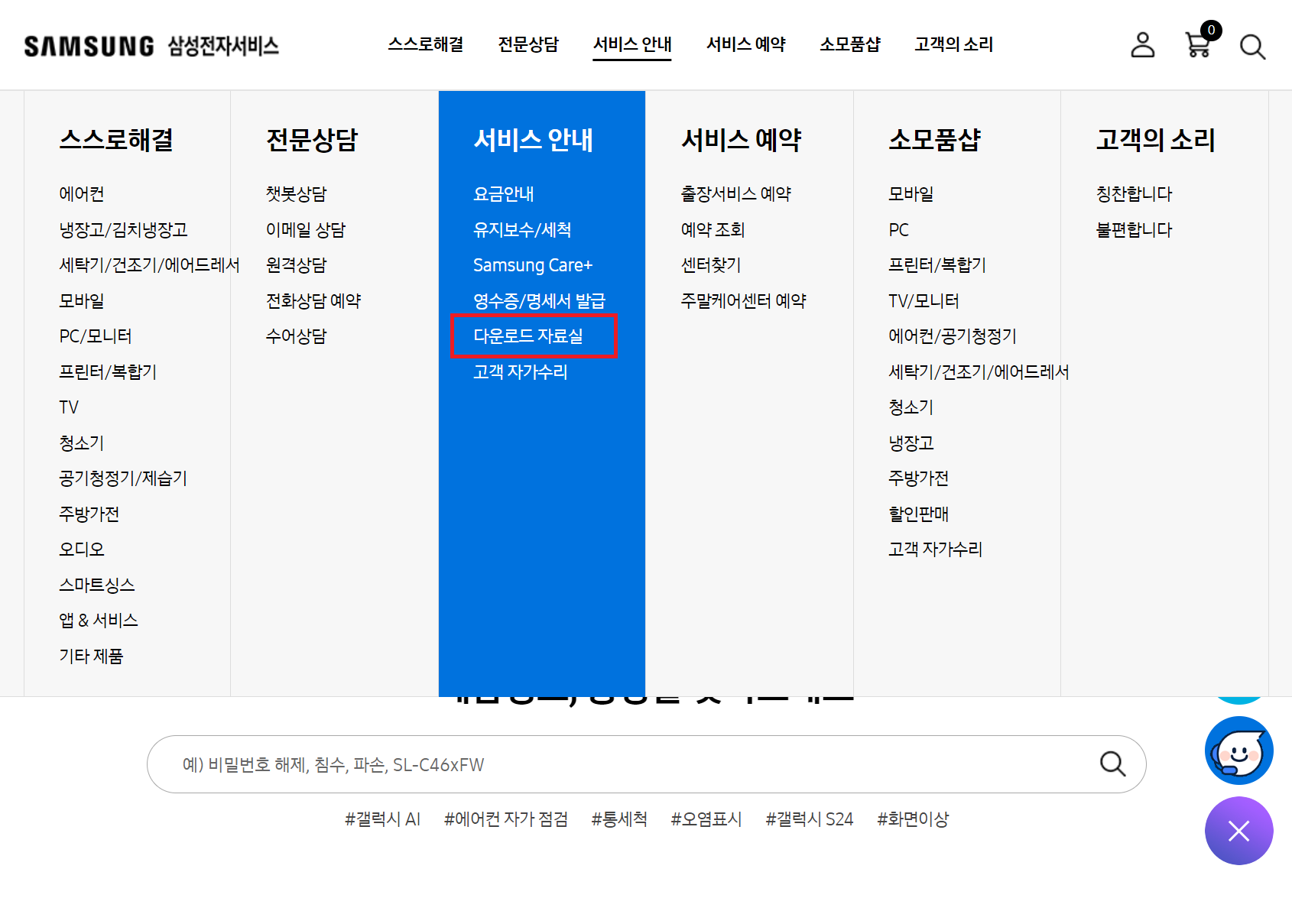
Task: Click the #화면이상 hashtag
Action: click(913, 819)
